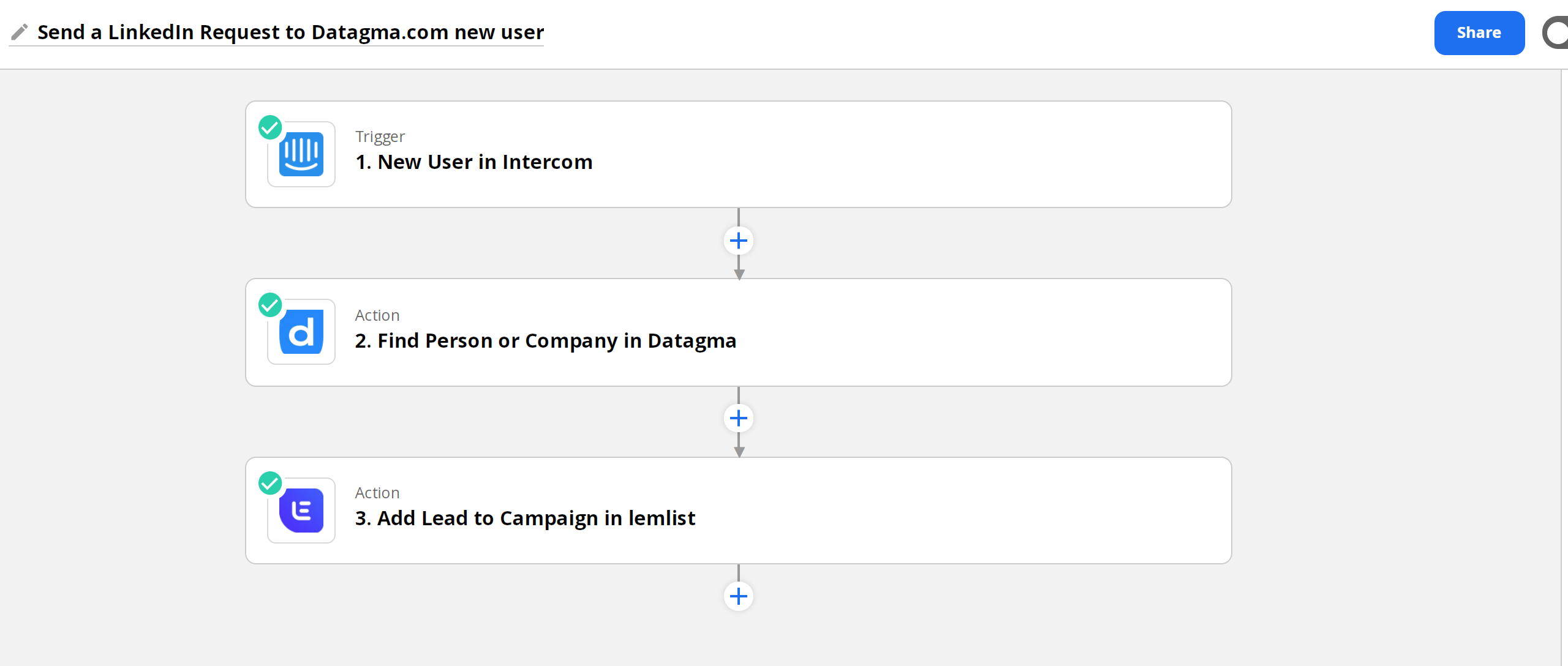Add a new step after lemlist action
This screenshot has width=1568, height=666.
tap(739, 596)
